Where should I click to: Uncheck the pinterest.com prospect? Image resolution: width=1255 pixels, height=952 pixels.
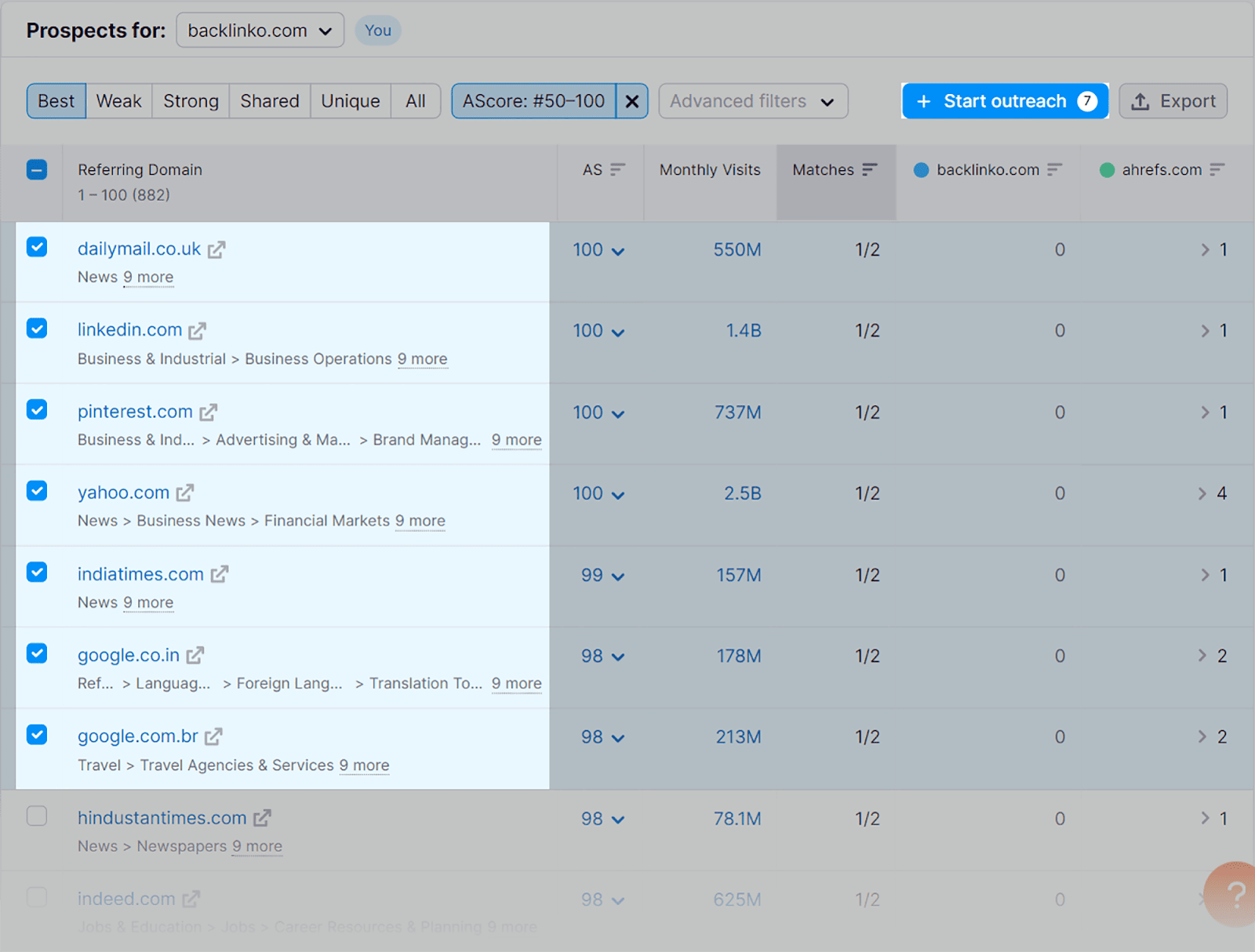[37, 409]
